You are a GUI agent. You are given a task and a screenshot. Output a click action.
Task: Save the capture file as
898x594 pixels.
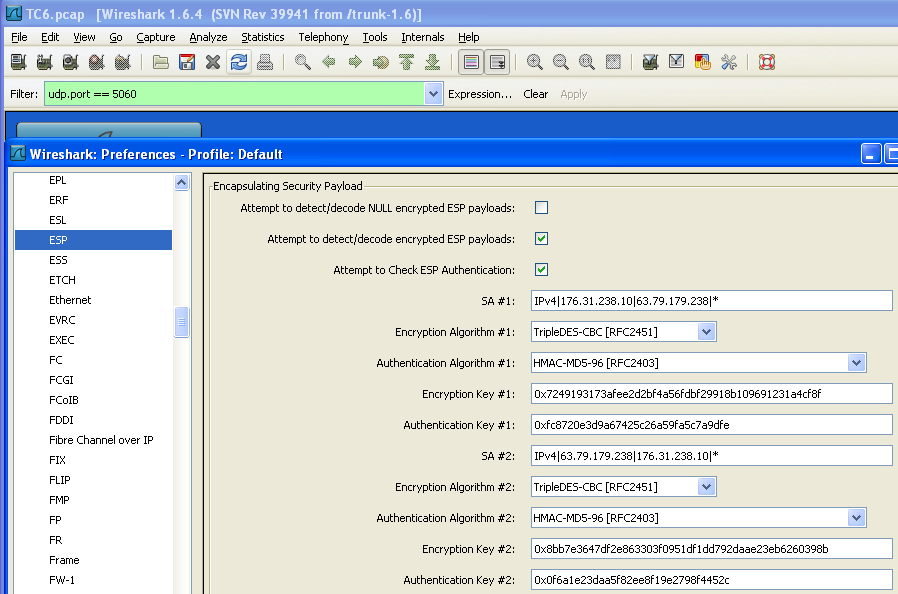(187, 62)
